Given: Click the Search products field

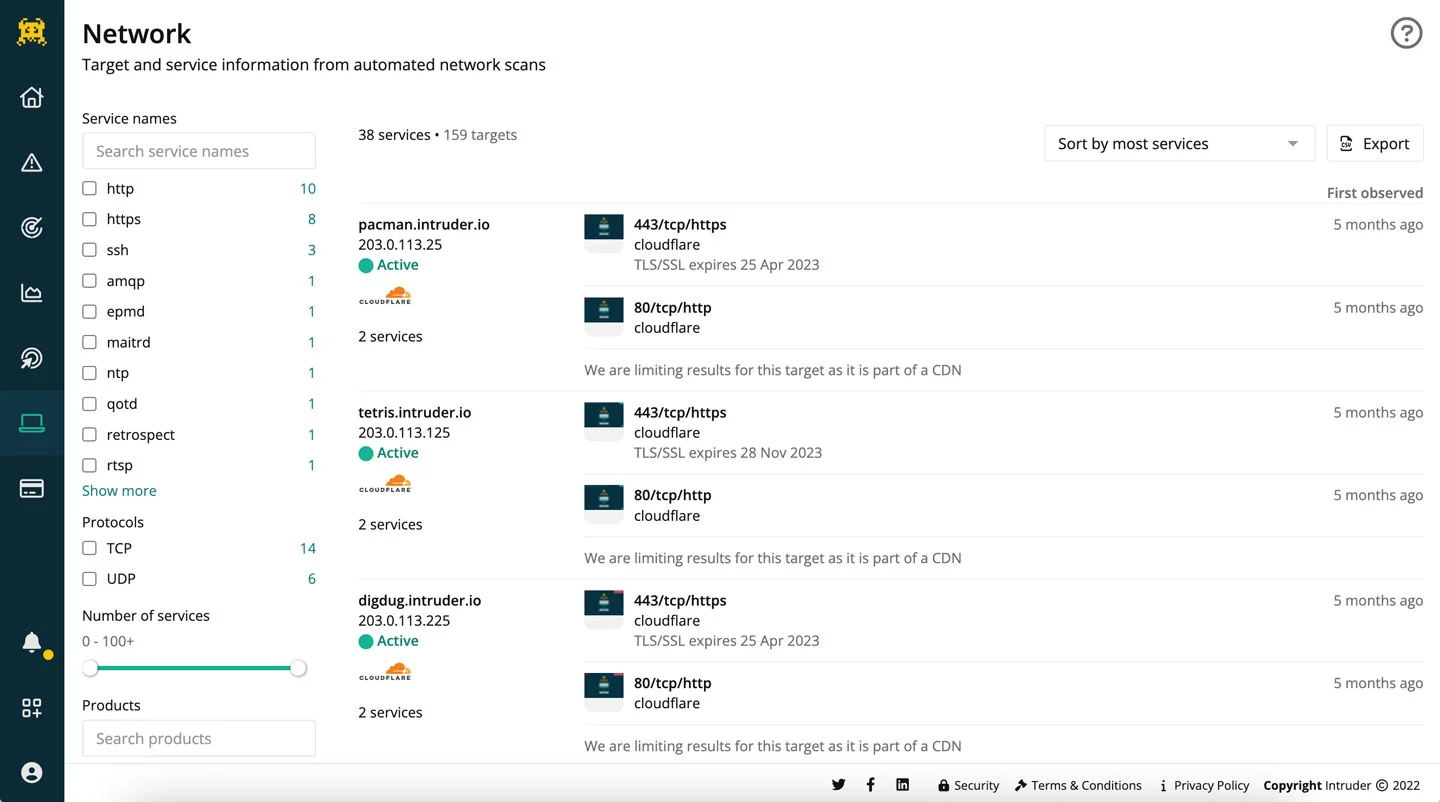Looking at the screenshot, I should pos(199,738).
